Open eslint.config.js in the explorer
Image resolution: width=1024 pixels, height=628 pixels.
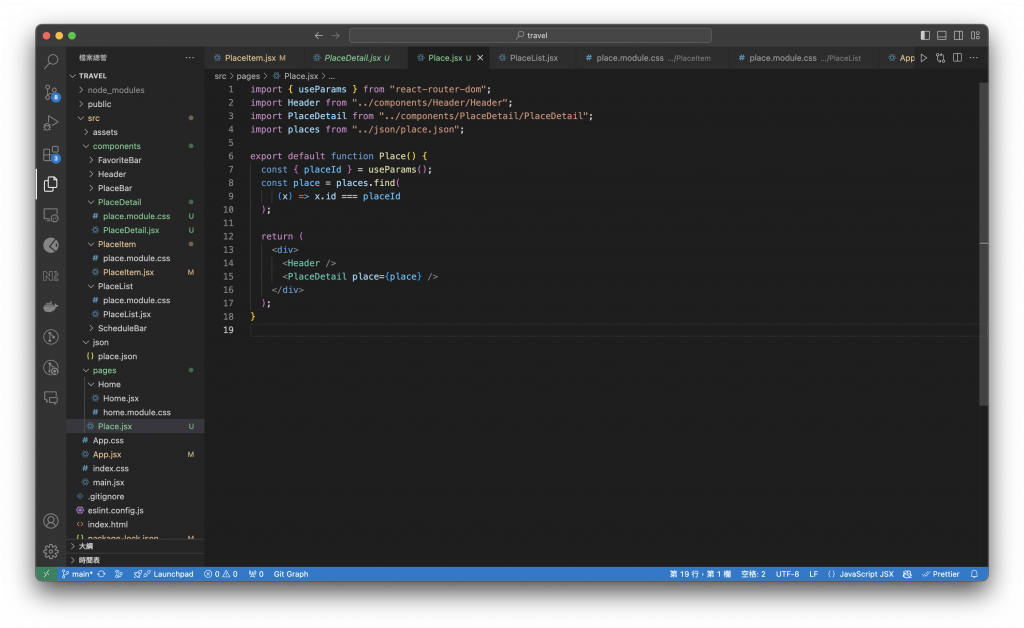pos(135,510)
